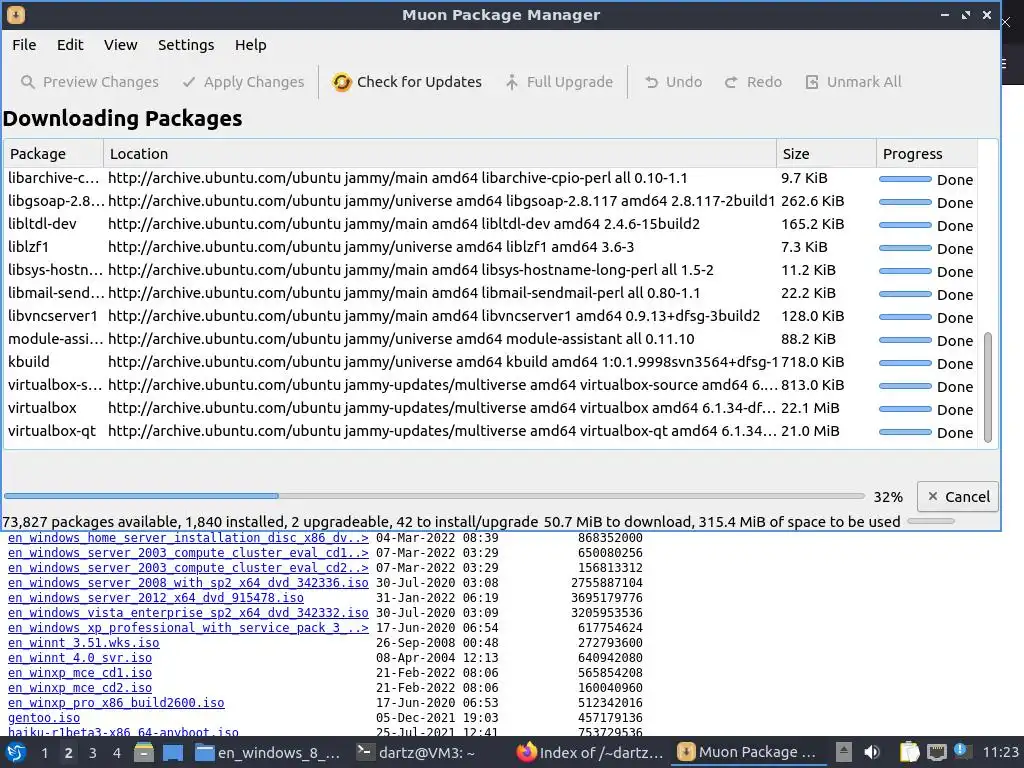The height and width of the screenshot is (768, 1024).
Task: Click the package list vertical scrollbar
Action: [x=987, y=387]
